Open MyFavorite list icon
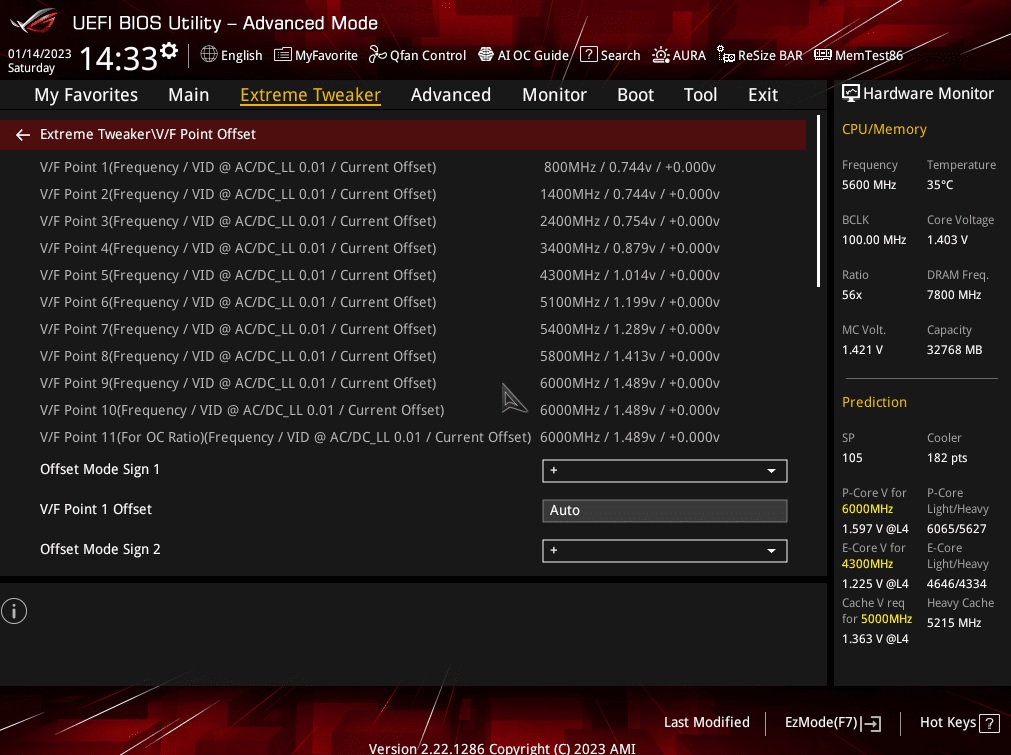Viewport: 1011px width, 755px height. click(x=282, y=55)
